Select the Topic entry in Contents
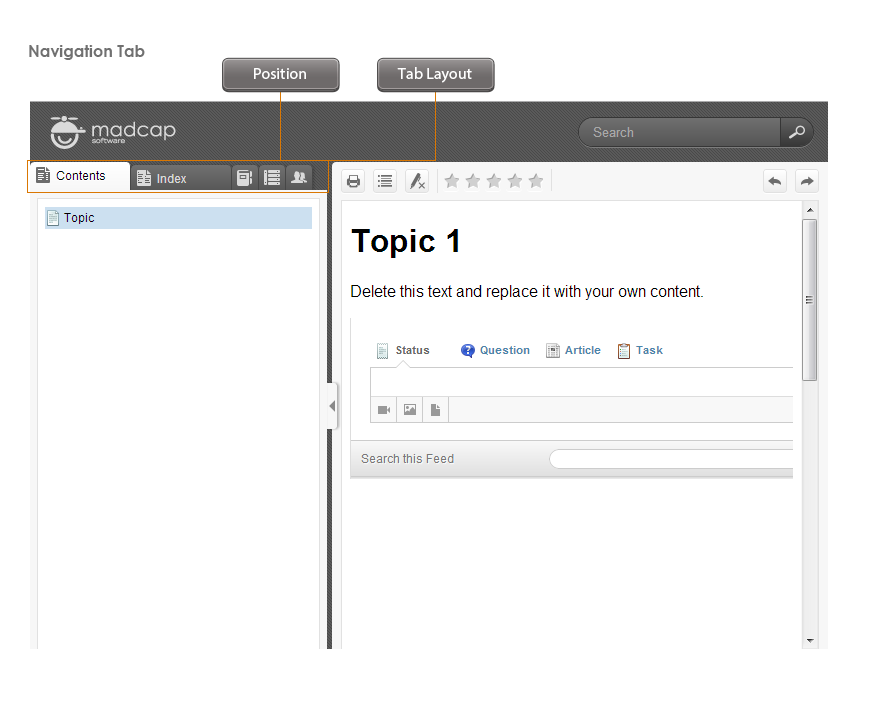Image resolution: width=874 pixels, height=705 pixels. (x=178, y=218)
